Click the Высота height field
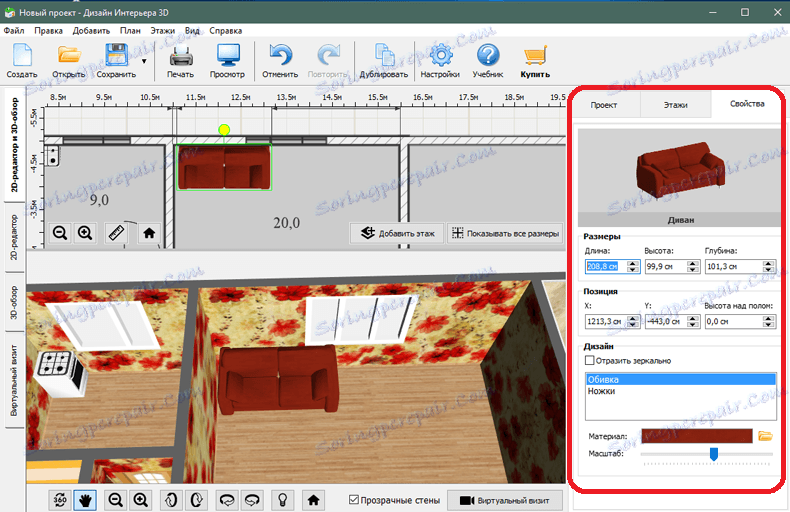Screen dimensions: 790x512 click(666, 266)
